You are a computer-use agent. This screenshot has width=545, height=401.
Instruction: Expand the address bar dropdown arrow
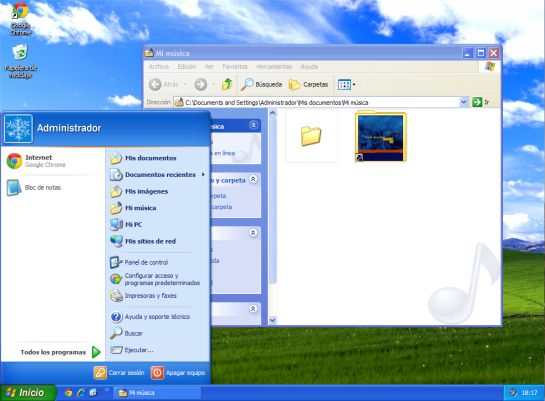tap(464, 102)
